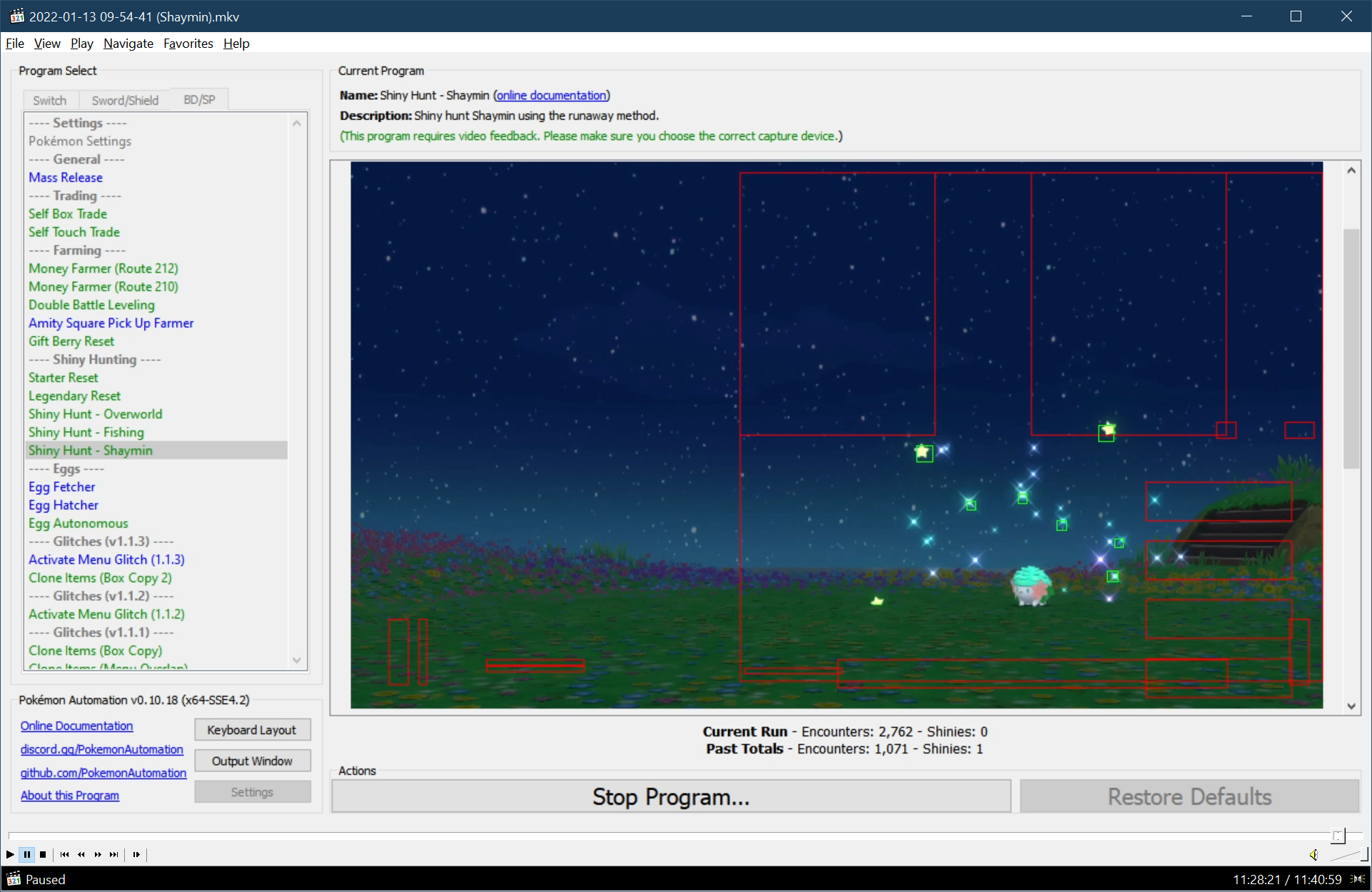This screenshot has height=892, width=1372.
Task: Click the Stop playback square icon
Action: (43, 854)
